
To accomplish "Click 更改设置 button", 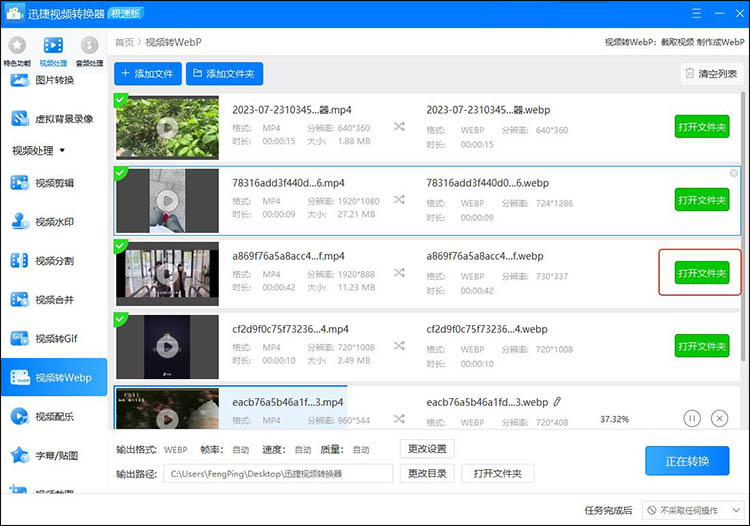I will click(x=427, y=449).
